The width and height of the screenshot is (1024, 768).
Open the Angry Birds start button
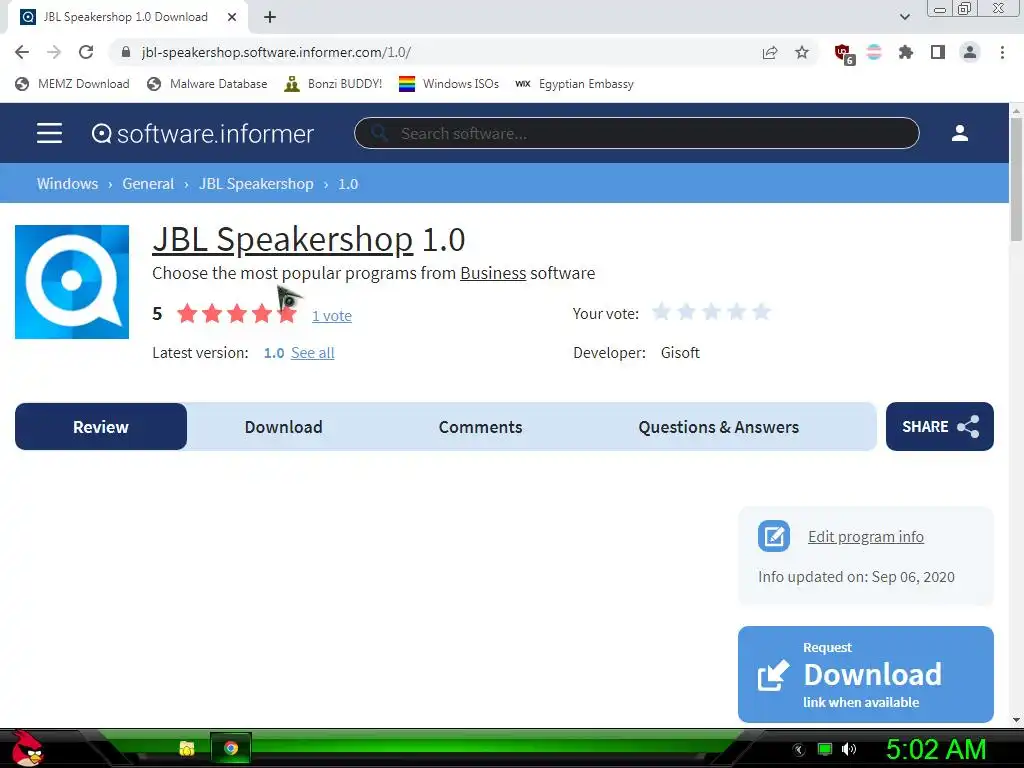click(27, 748)
